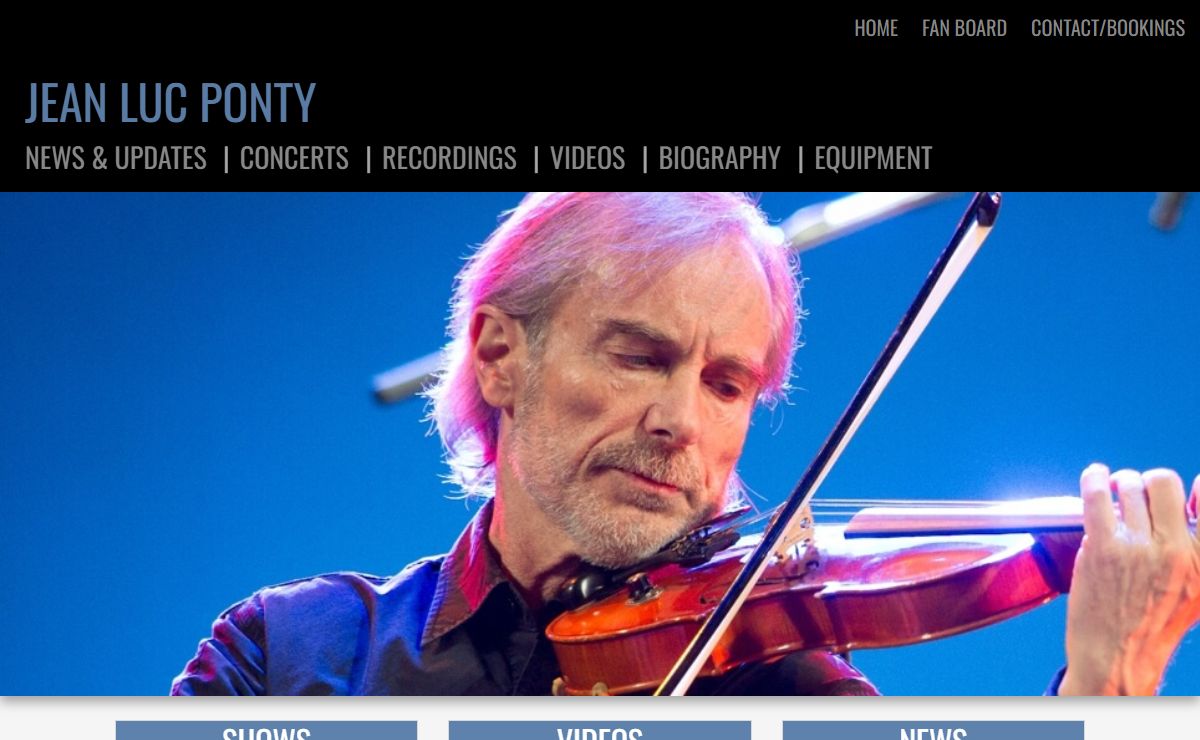Open the FAN BOARD link
This screenshot has width=1200, height=740.
[x=964, y=28]
